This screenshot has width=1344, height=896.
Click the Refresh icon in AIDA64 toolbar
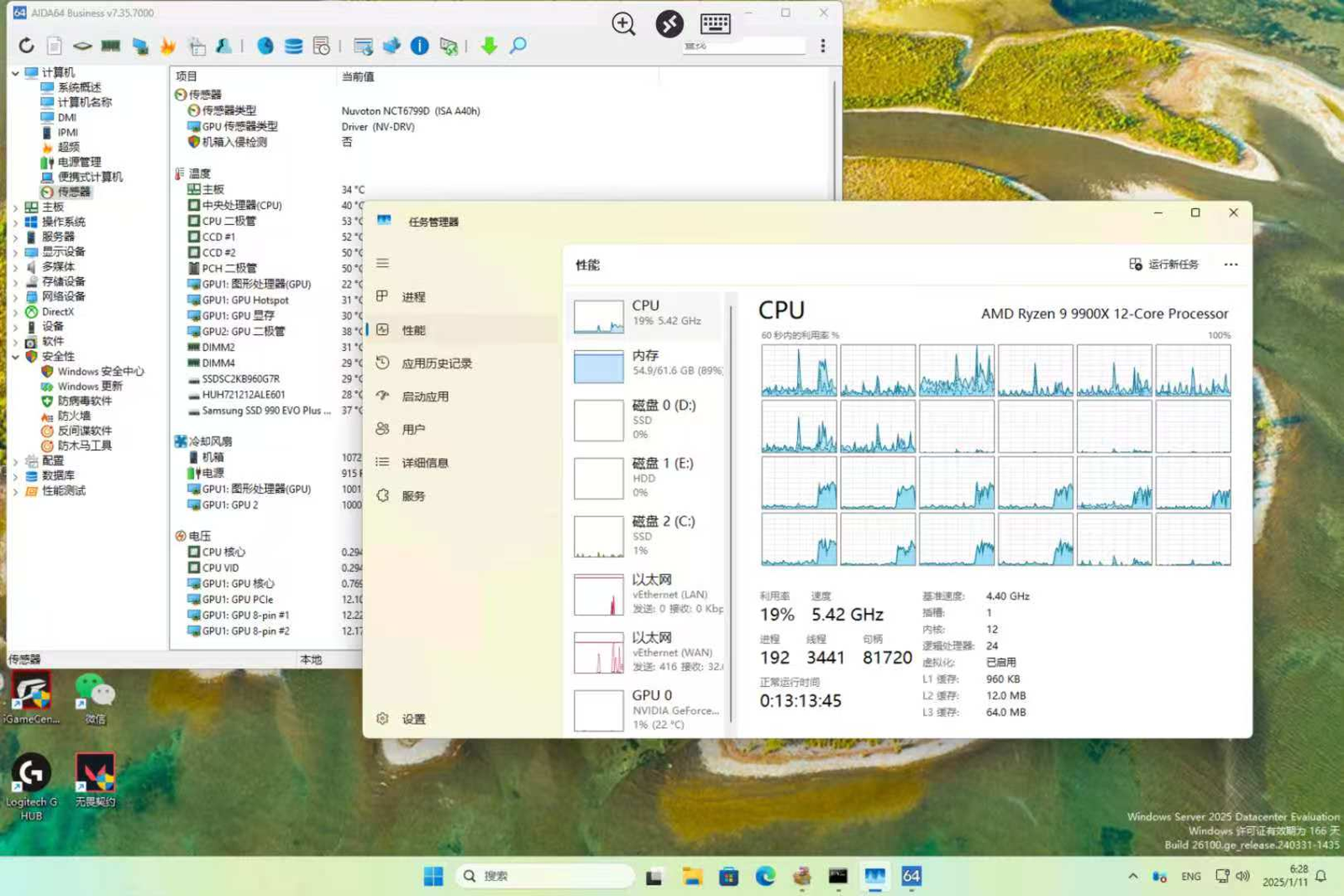tap(27, 46)
